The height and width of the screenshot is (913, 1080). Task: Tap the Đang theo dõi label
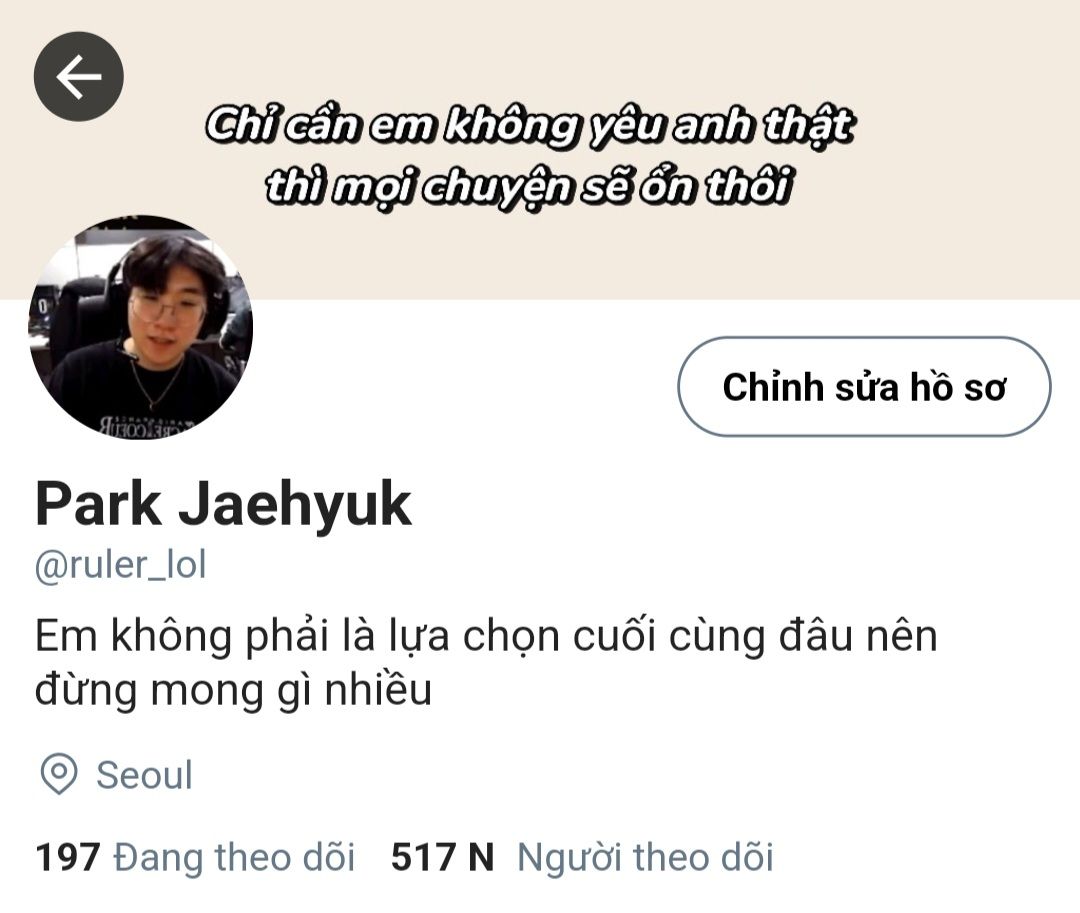point(234,857)
